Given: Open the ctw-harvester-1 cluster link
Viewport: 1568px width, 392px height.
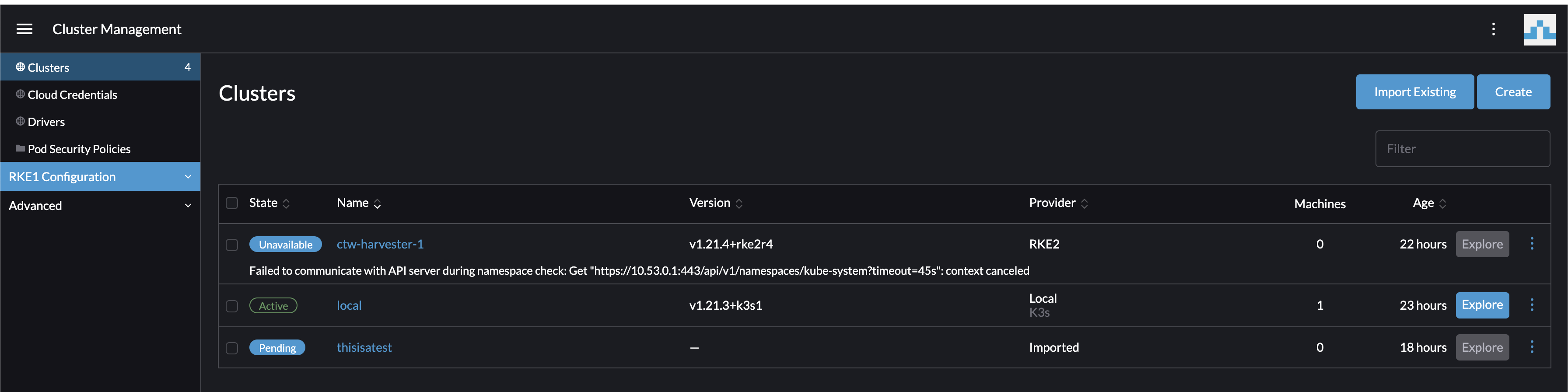Looking at the screenshot, I should tap(379, 244).
